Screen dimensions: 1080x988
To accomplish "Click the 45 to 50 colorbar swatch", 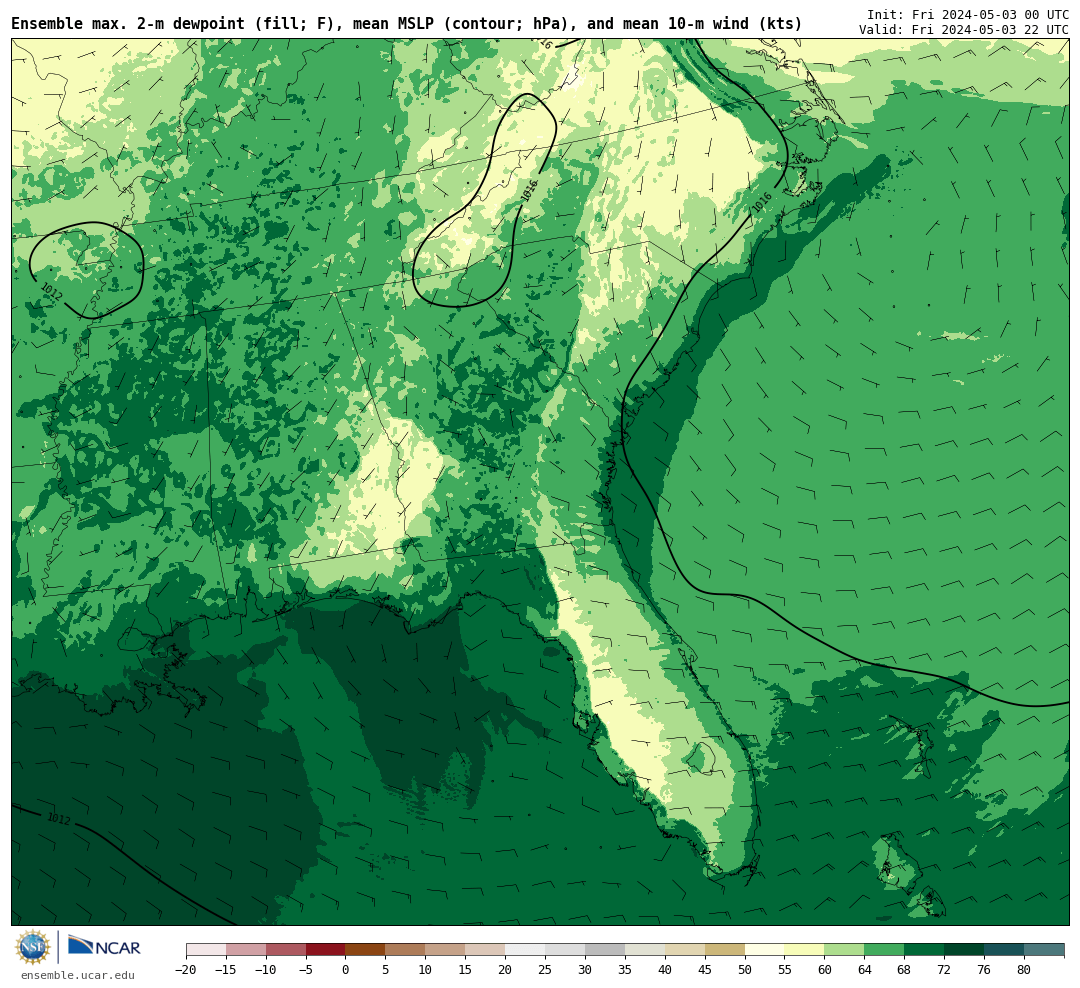I will 725,950.
